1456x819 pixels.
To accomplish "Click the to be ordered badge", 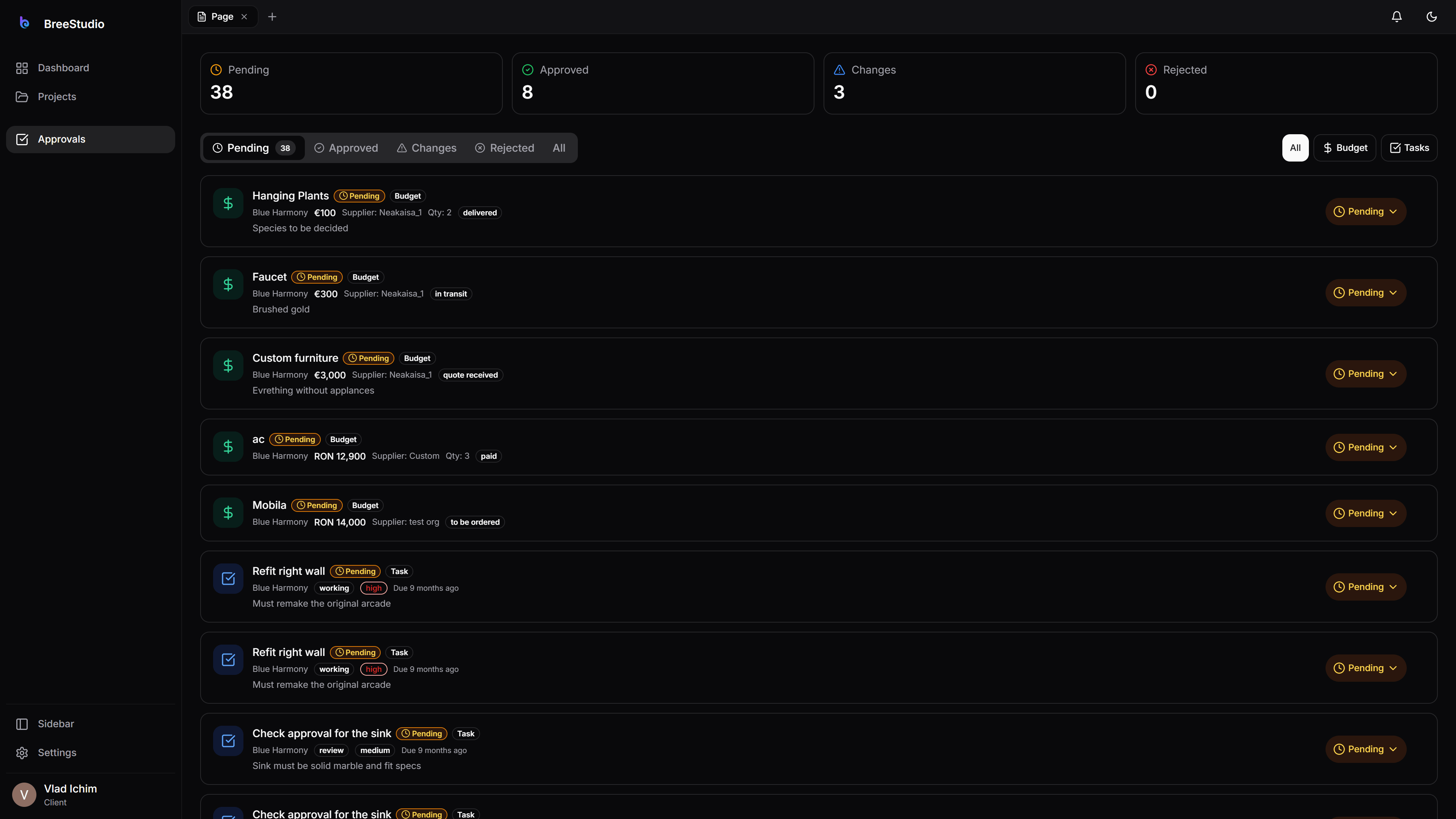I will 475,522.
